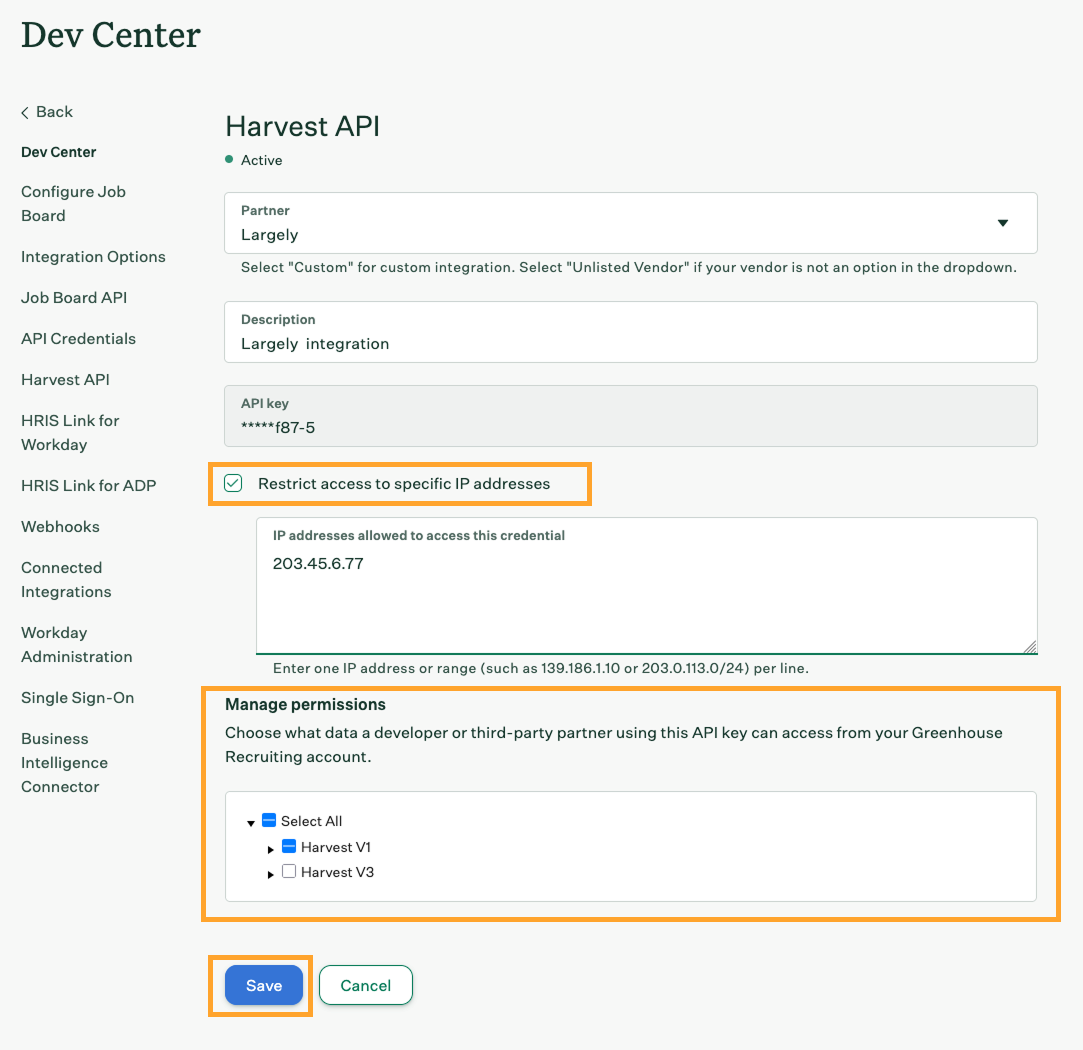1083x1050 pixels.
Task: Open Business Intelligence Connector page
Action: 64,763
